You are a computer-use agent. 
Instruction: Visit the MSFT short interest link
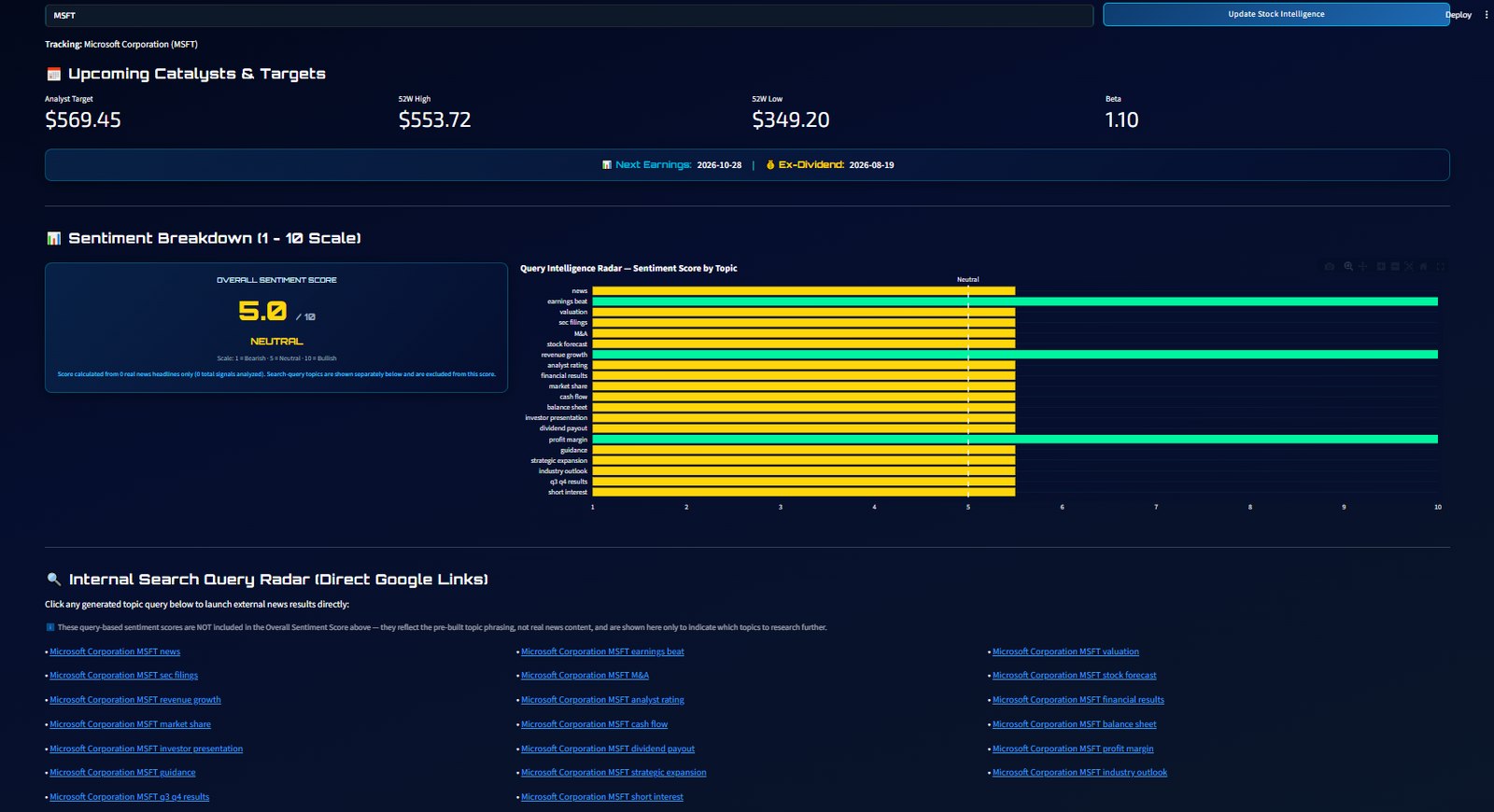pyautogui.click(x=602, y=797)
